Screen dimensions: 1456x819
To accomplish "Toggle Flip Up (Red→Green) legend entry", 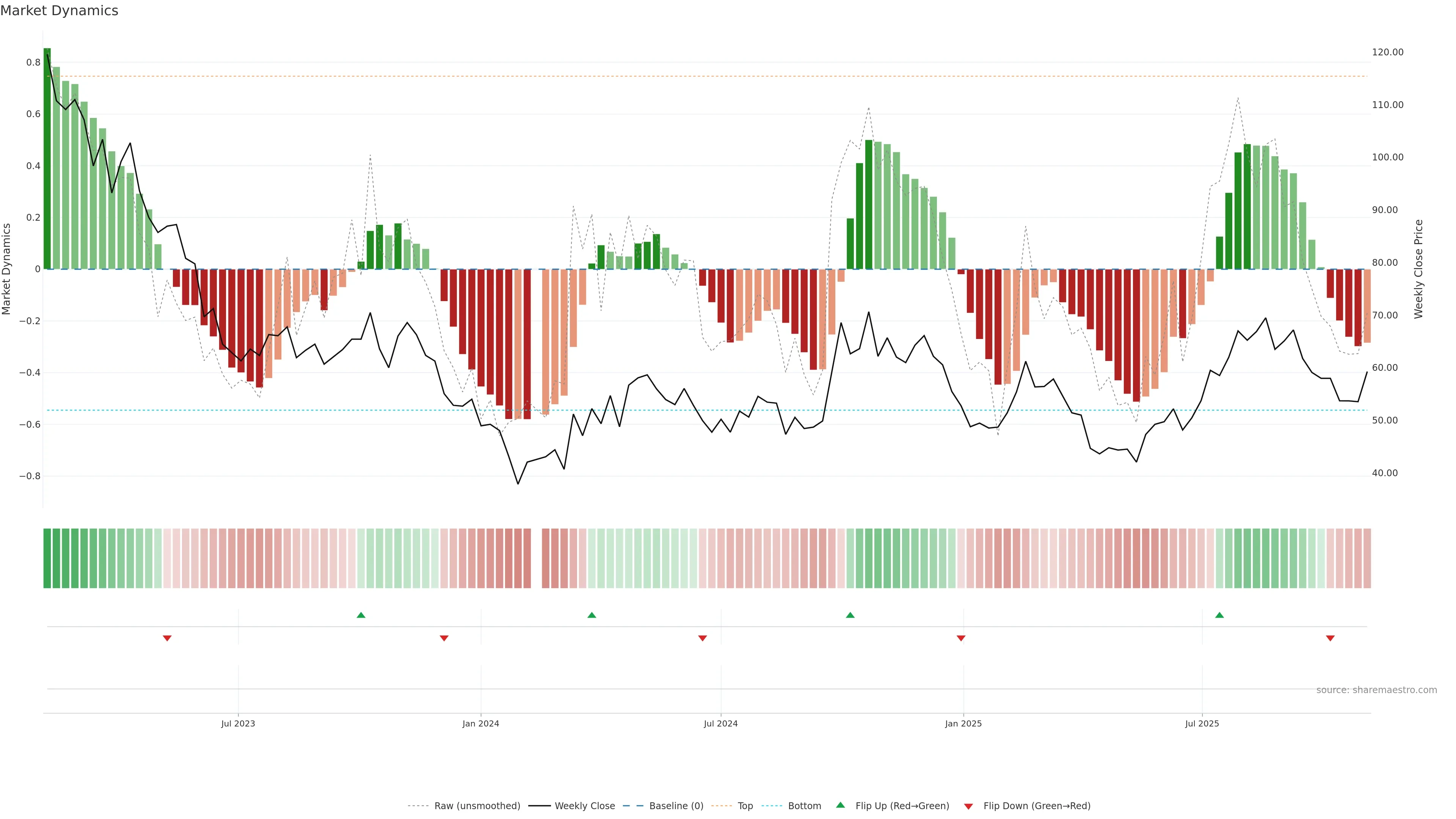I will click(x=902, y=806).
